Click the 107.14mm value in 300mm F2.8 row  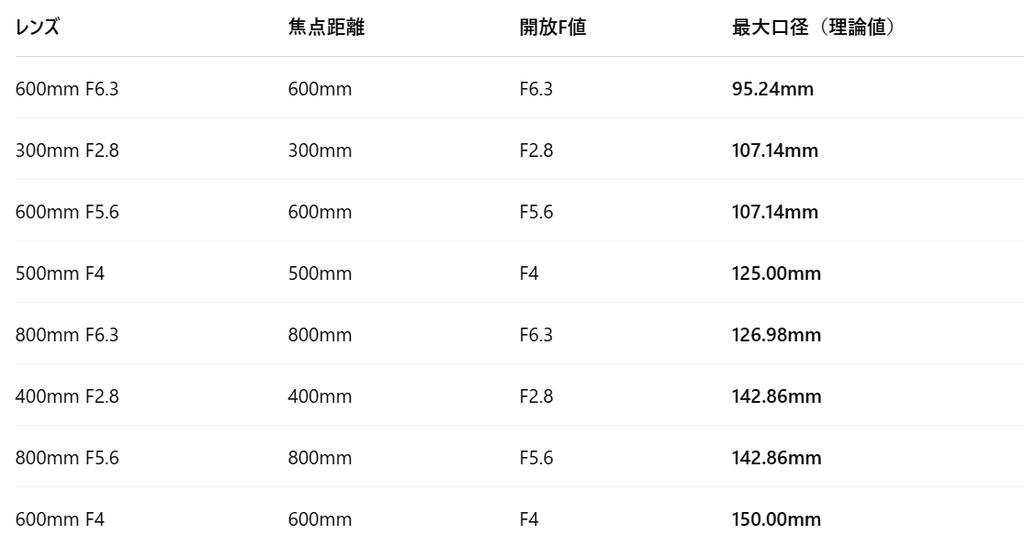776,150
